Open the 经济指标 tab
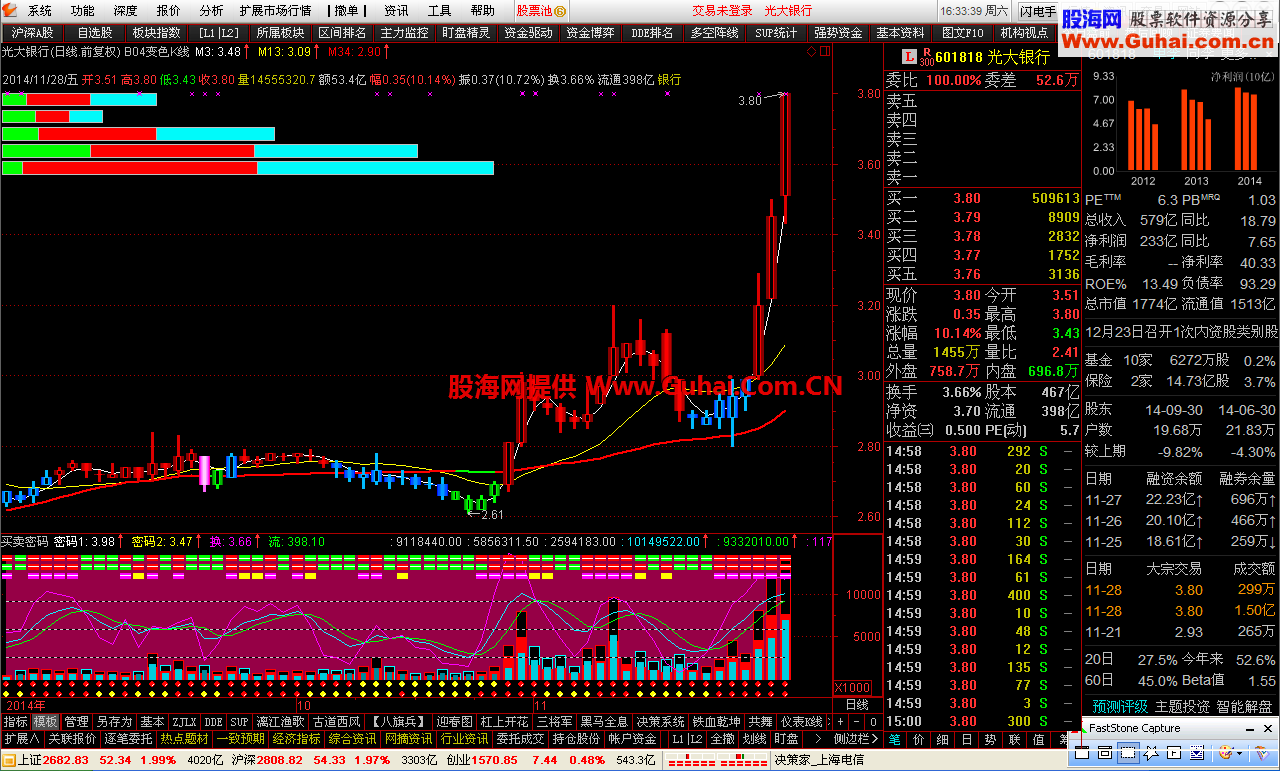Image resolution: width=1280 pixels, height=771 pixels. [x=297, y=739]
